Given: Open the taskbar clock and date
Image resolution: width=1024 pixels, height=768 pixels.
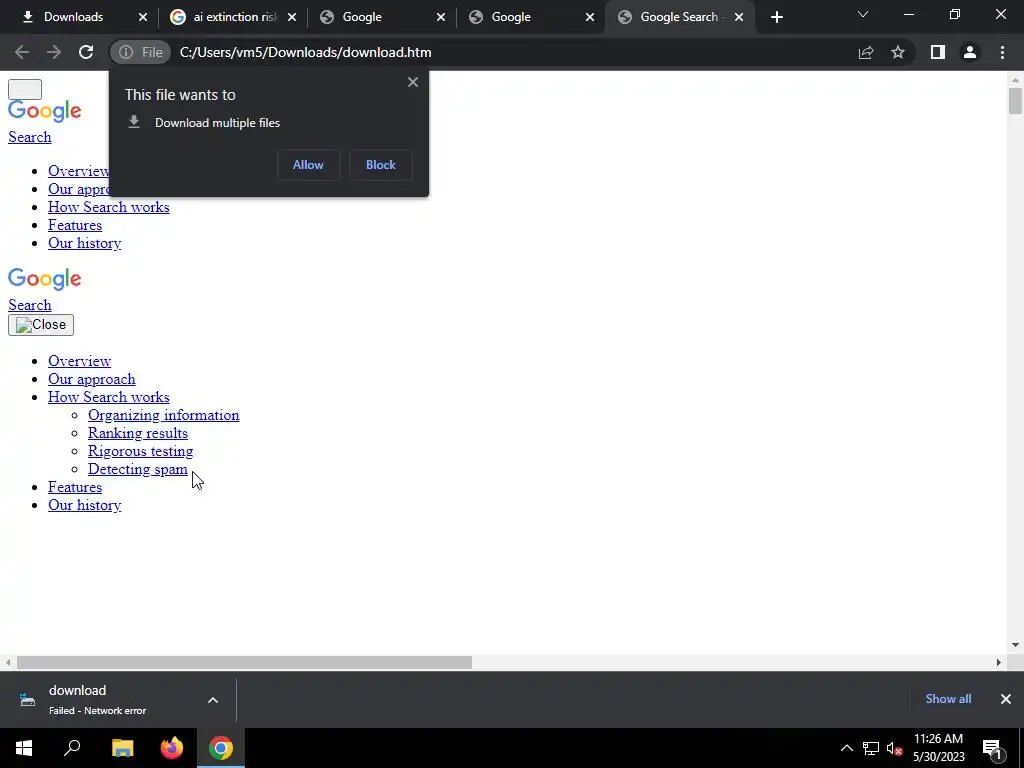Looking at the screenshot, I should [x=938, y=748].
